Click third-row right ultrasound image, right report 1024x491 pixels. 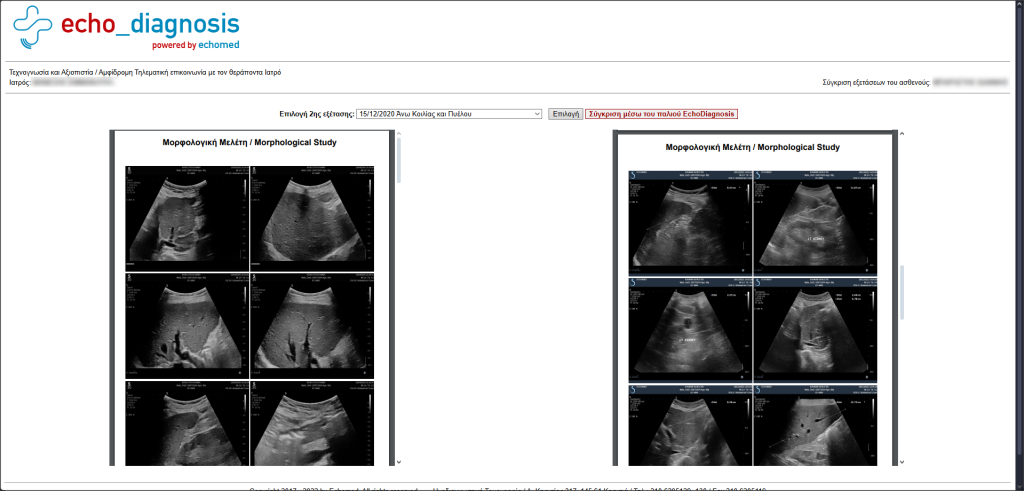tap(816, 425)
